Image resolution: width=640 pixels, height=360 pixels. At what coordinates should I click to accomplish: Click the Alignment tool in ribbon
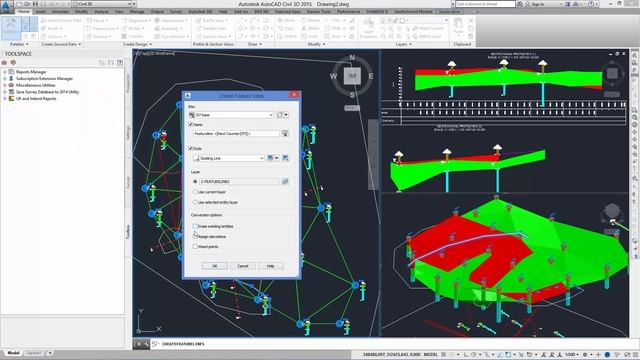point(137,20)
